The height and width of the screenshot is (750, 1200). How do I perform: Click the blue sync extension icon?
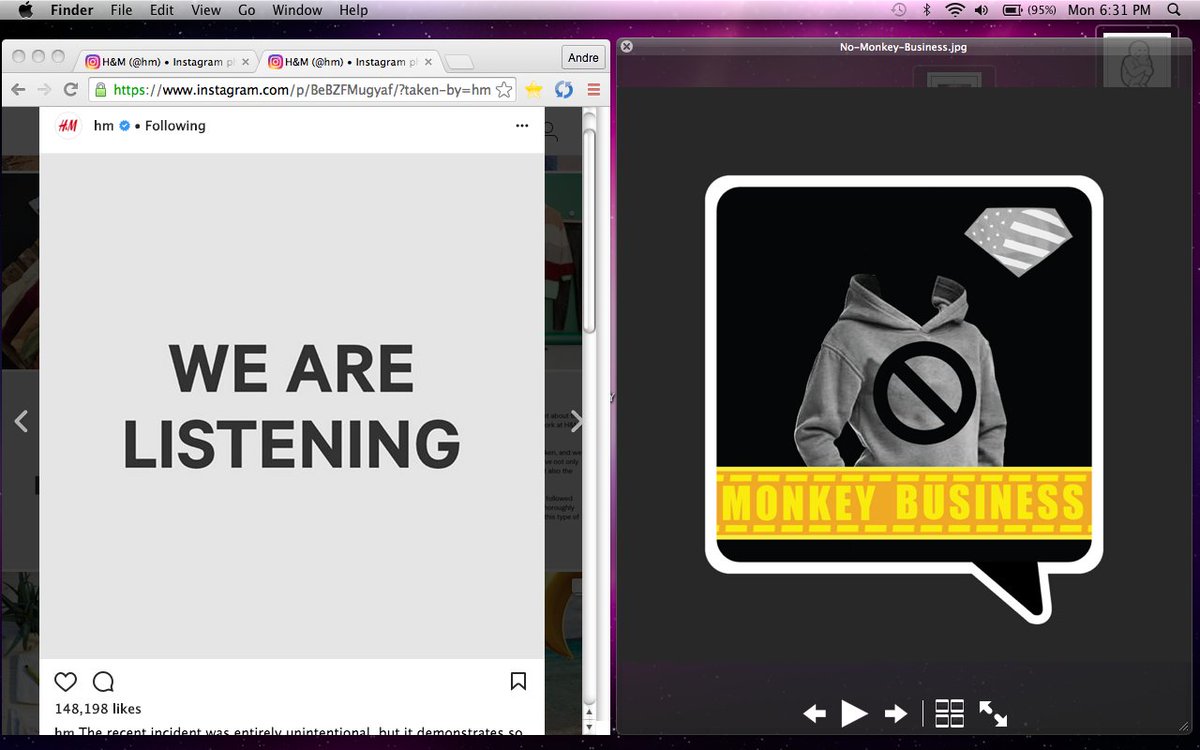564,90
